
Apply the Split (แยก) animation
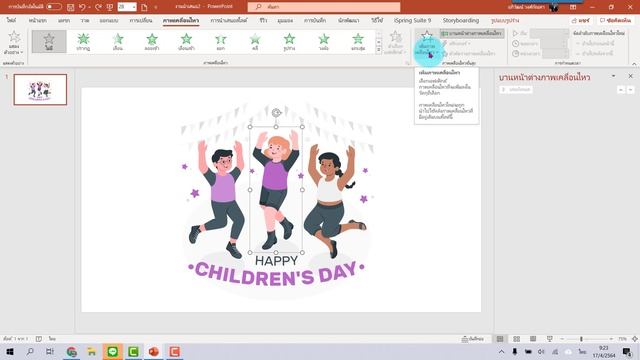220,42
